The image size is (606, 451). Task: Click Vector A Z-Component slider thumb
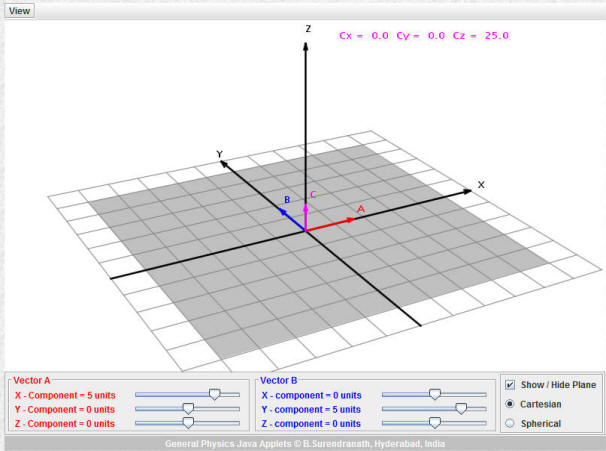click(x=188, y=423)
